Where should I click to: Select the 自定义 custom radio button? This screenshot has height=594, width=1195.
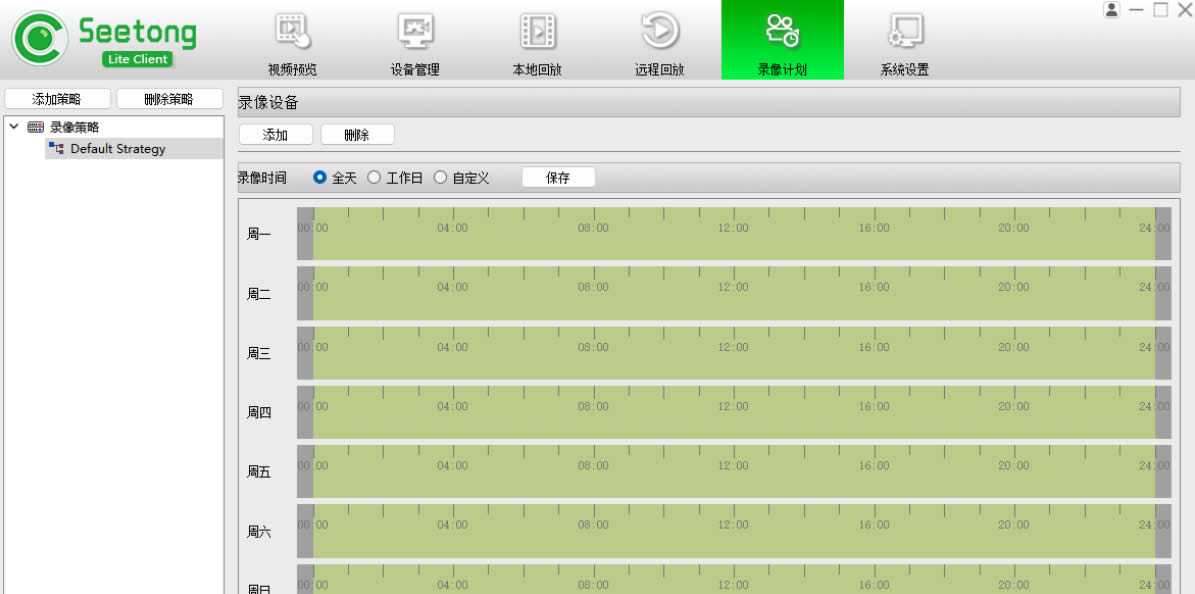pyautogui.click(x=440, y=178)
